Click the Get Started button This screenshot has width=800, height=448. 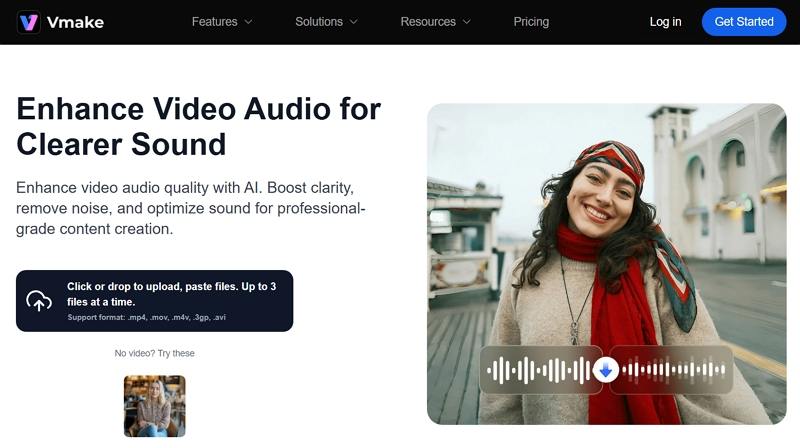click(744, 22)
